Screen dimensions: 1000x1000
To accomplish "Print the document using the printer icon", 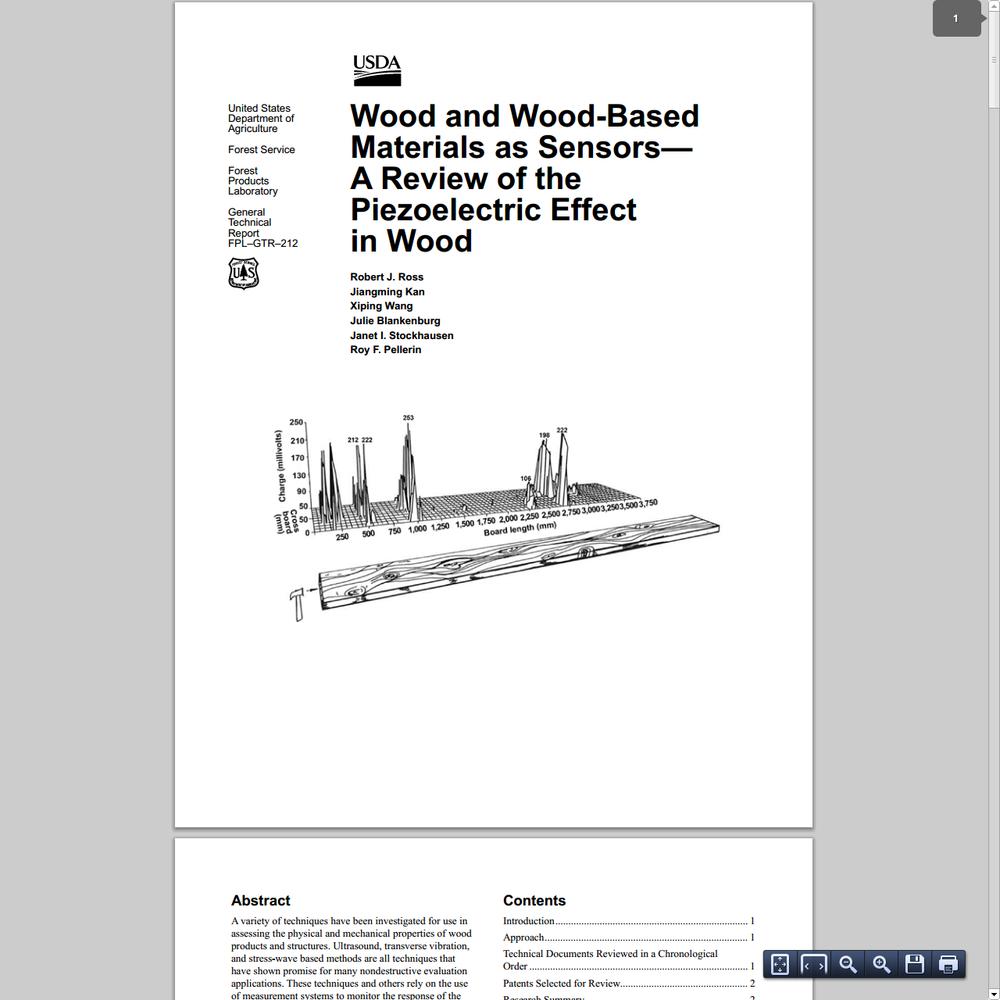I will (x=948, y=964).
